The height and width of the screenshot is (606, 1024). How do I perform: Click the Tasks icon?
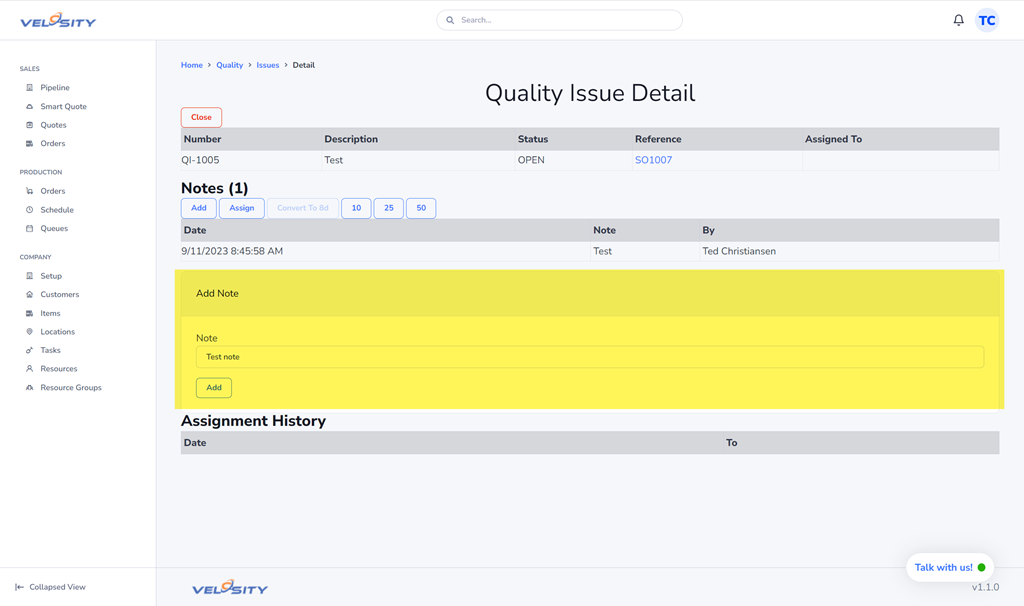tap(29, 351)
